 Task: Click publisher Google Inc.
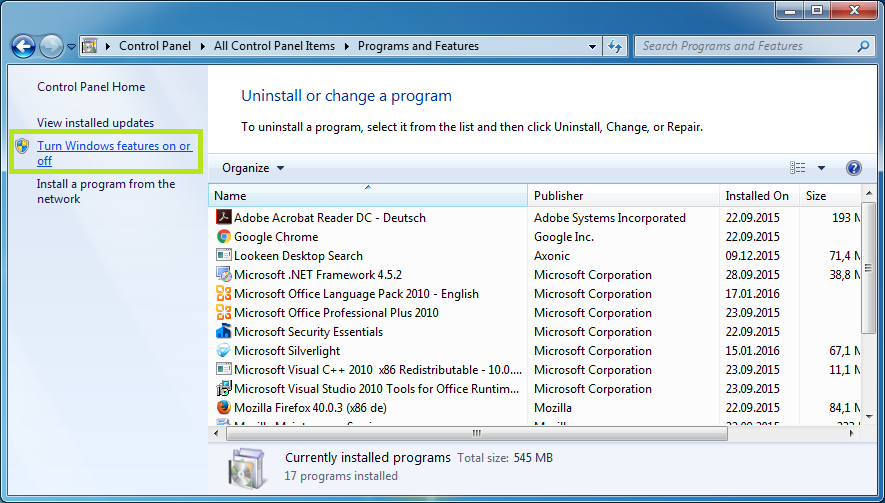click(564, 237)
